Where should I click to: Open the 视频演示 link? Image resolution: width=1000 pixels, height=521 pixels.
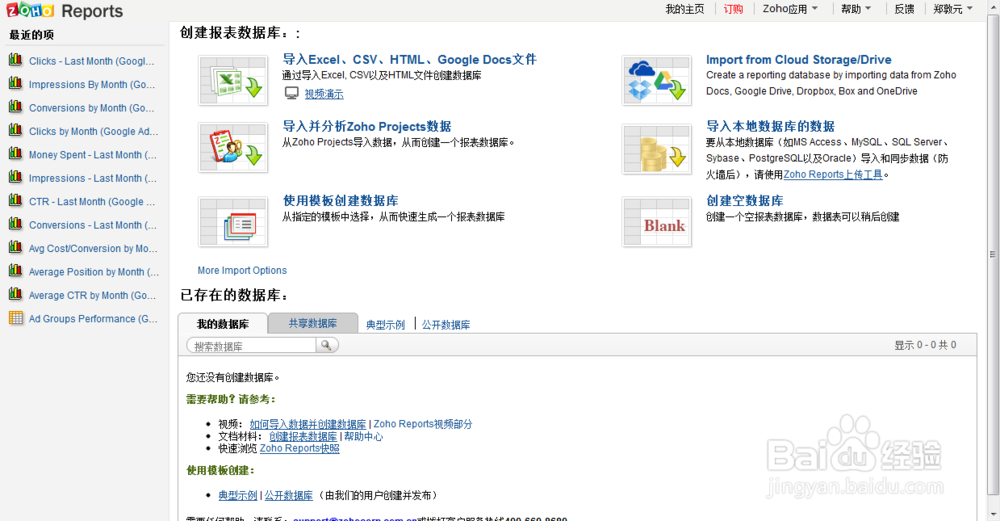coord(324,94)
